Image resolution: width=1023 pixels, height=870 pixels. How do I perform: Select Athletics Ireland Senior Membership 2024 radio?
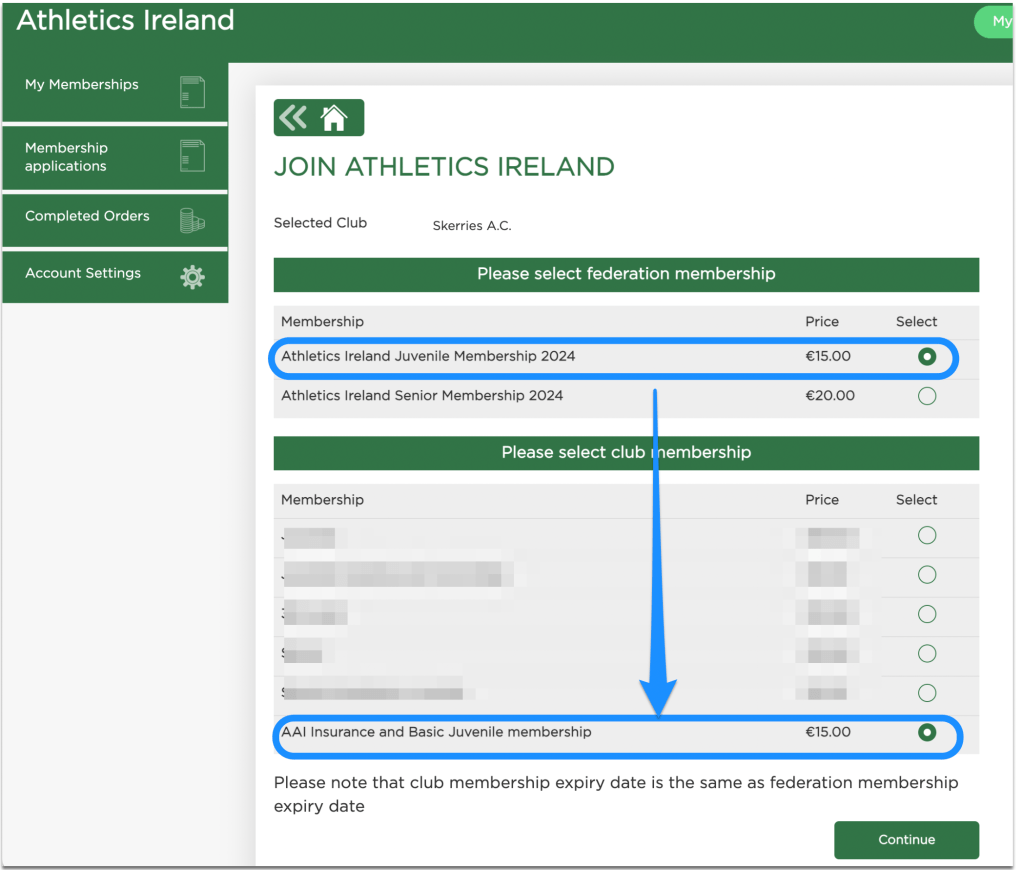point(927,396)
